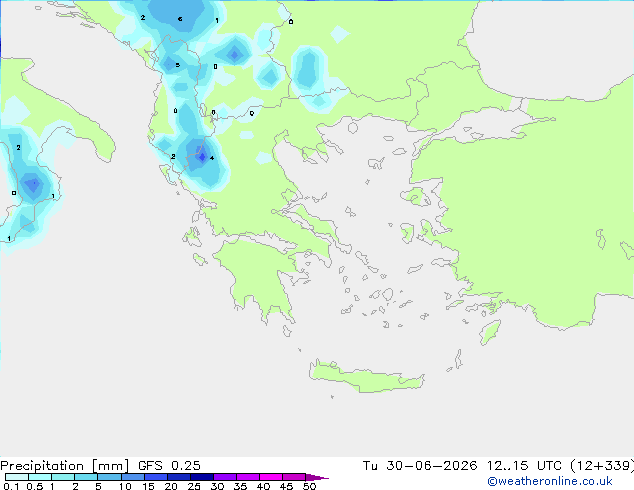The image size is (634, 490).
Task: Click the legend tick label "10"
Action: 125,486
